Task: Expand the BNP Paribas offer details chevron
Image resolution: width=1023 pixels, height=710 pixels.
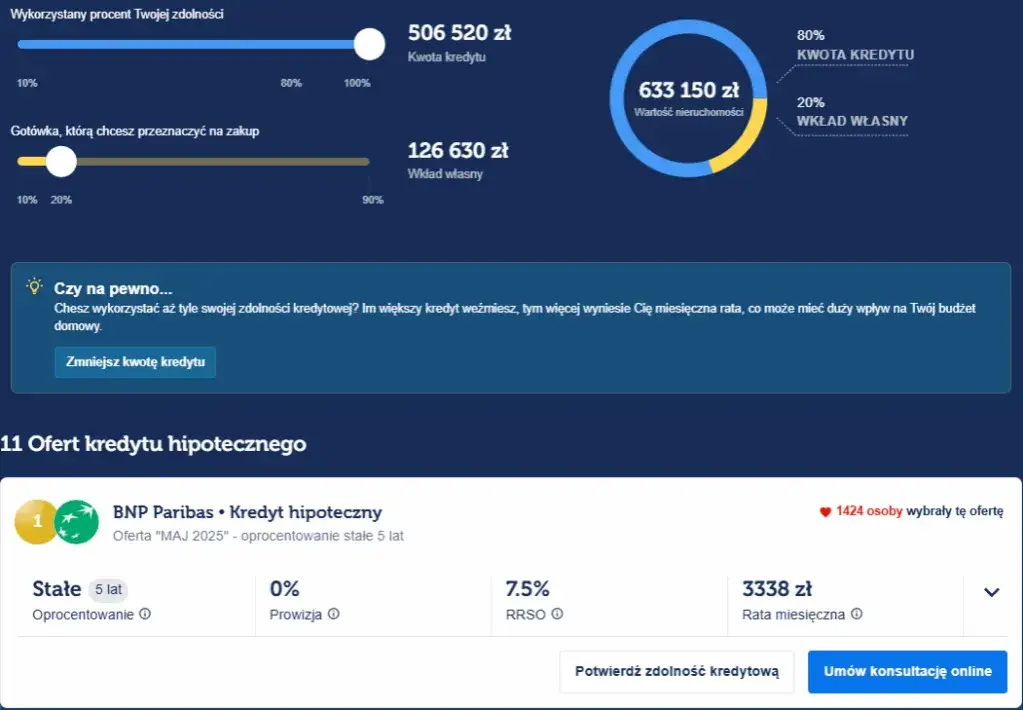Action: pyautogui.click(x=991, y=592)
